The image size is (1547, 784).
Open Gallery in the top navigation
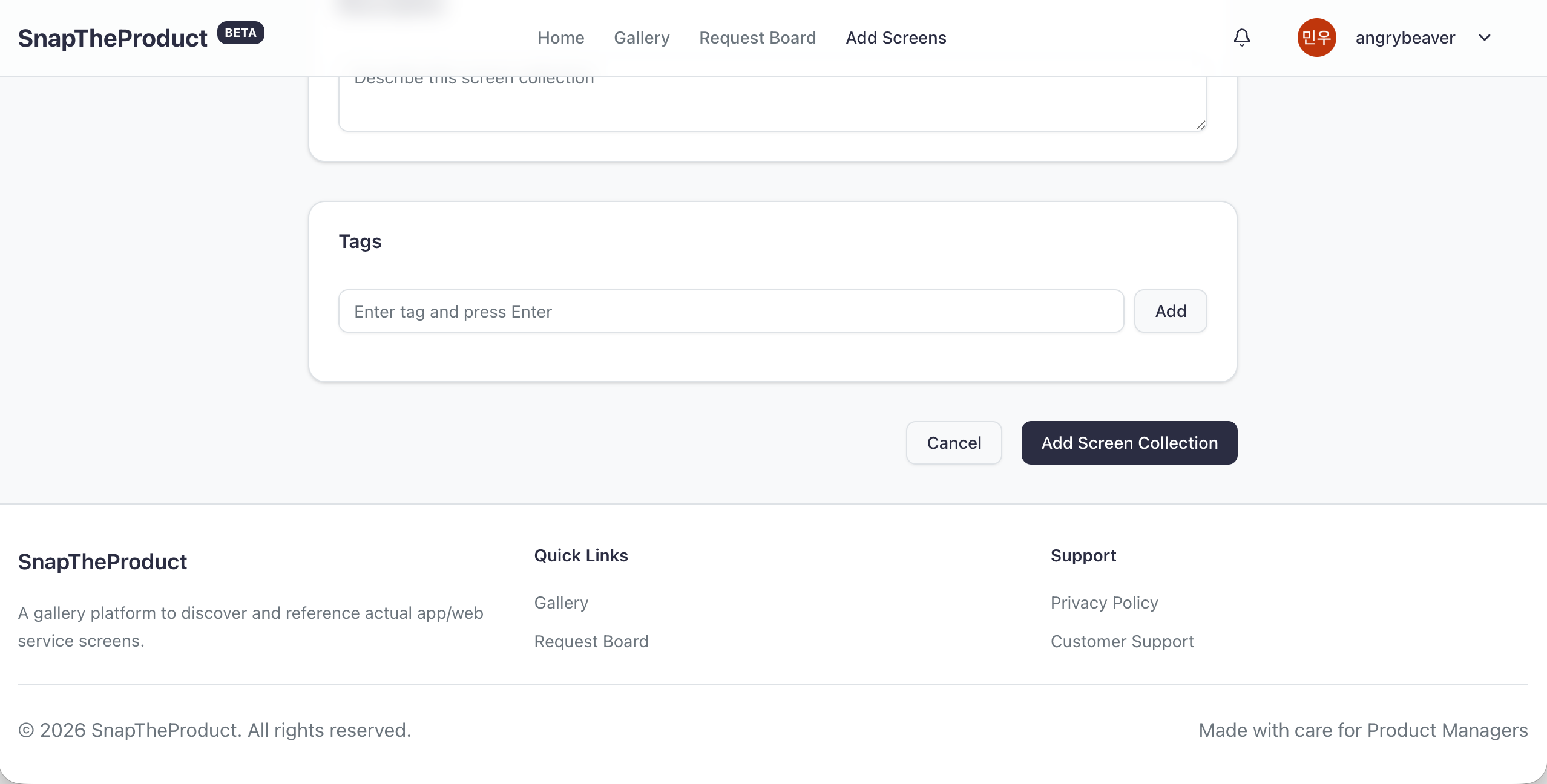pyautogui.click(x=642, y=38)
